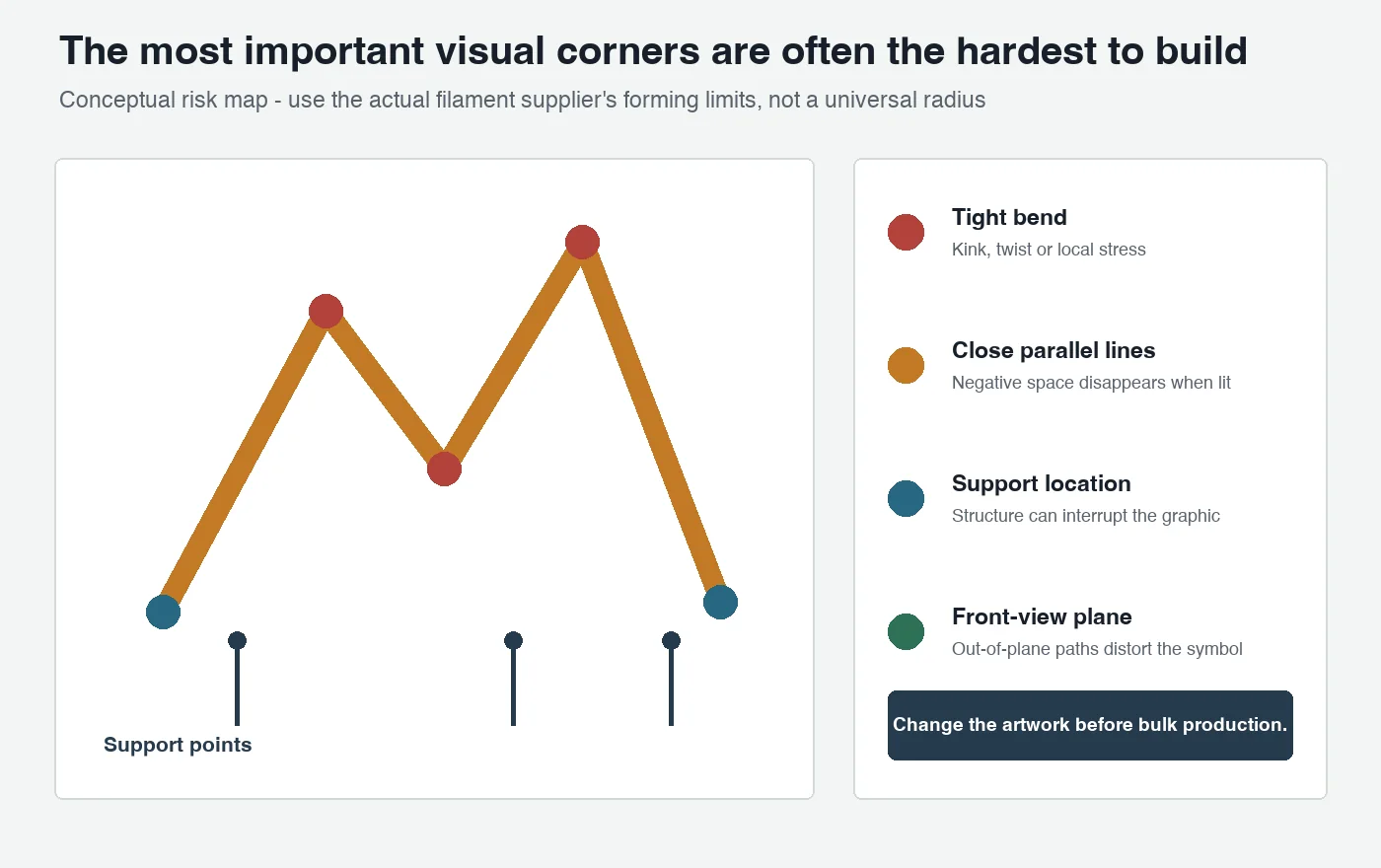Image resolution: width=1381 pixels, height=868 pixels.
Task: Click 'Change the artwork before bulk production' button
Action: click(1090, 725)
